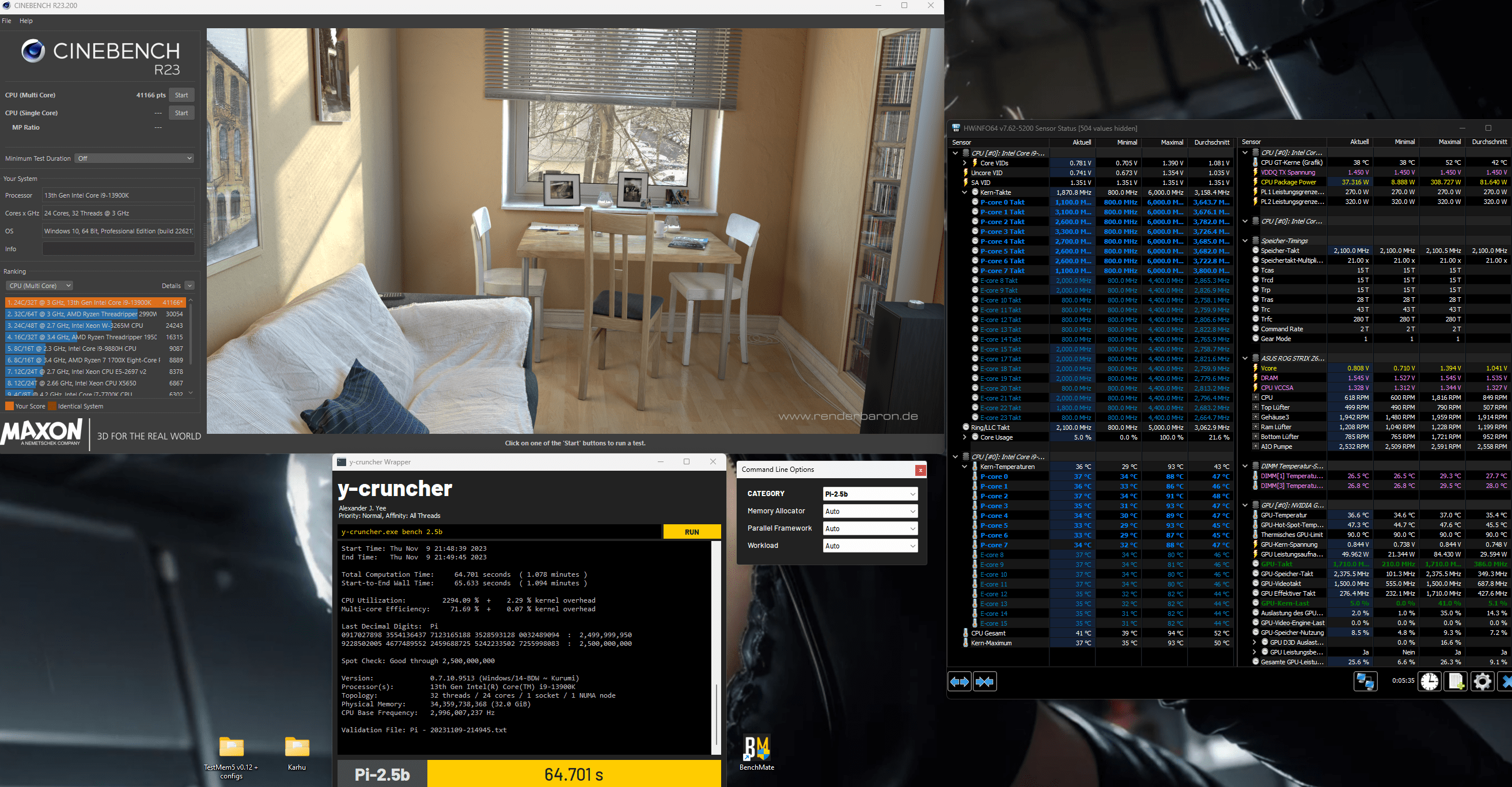Click HWiNFO collapse-all arrows icon
This screenshot has height=787, width=1512.
[x=984, y=682]
